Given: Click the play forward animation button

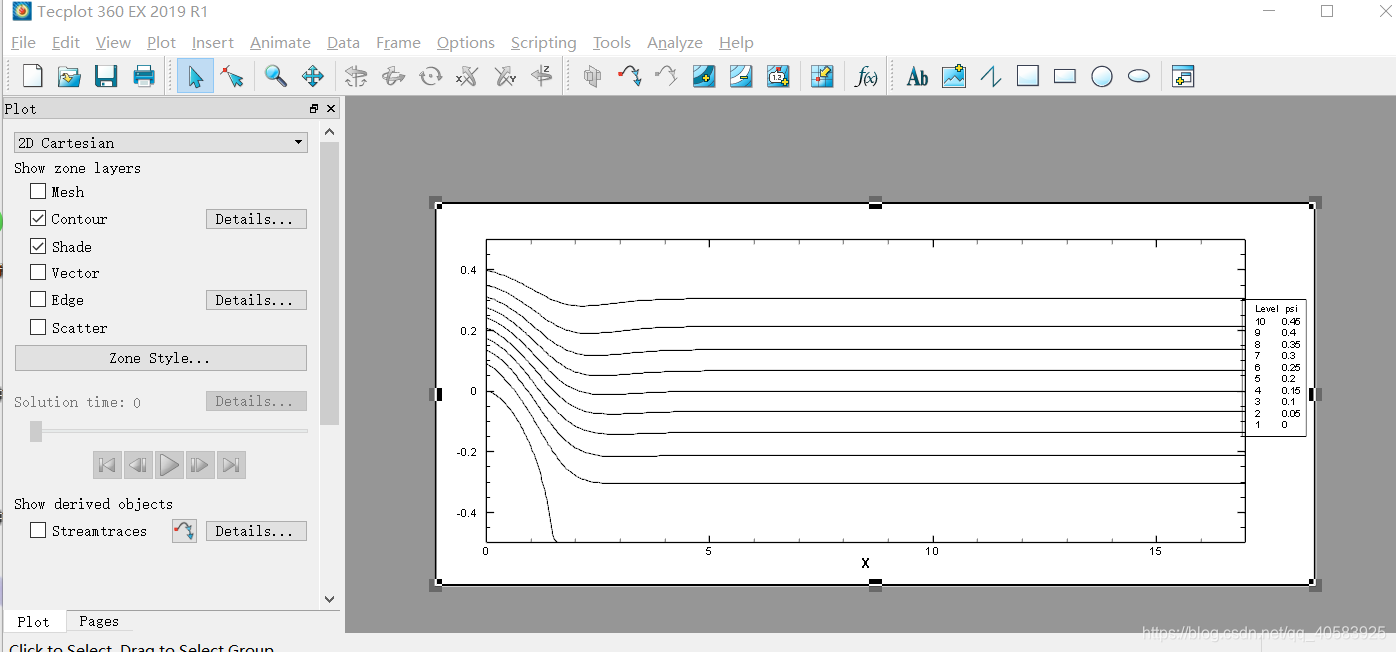Looking at the screenshot, I should tap(169, 464).
